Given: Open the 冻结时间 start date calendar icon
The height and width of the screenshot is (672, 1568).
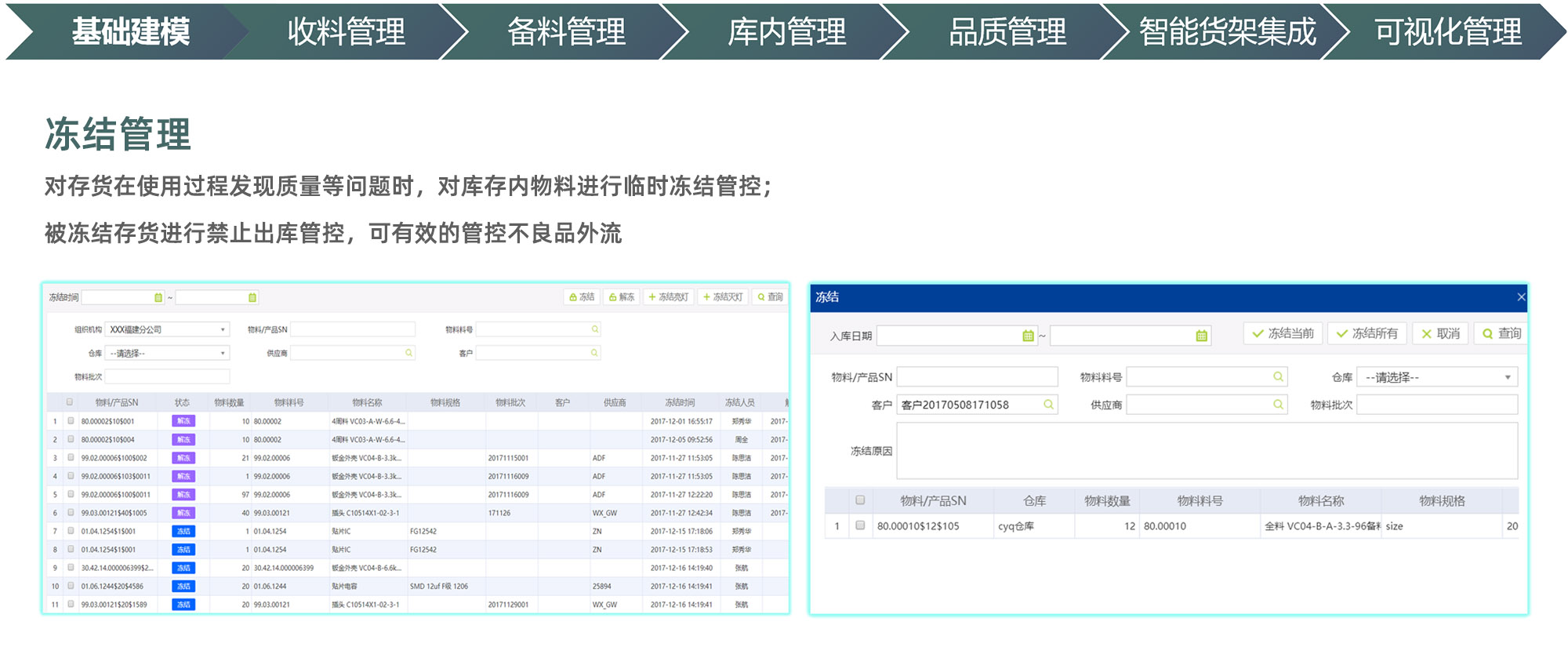Looking at the screenshot, I should 158,298.
